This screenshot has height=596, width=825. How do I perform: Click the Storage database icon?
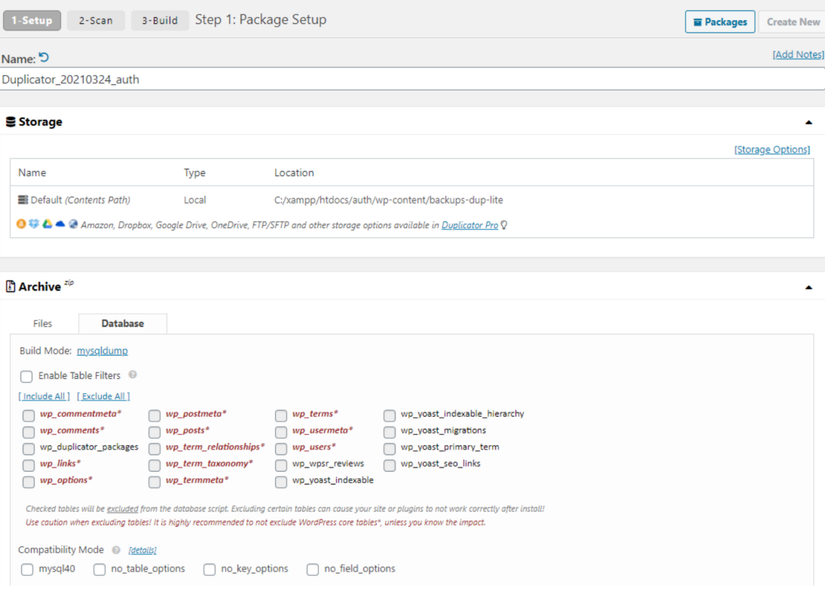click(11, 122)
